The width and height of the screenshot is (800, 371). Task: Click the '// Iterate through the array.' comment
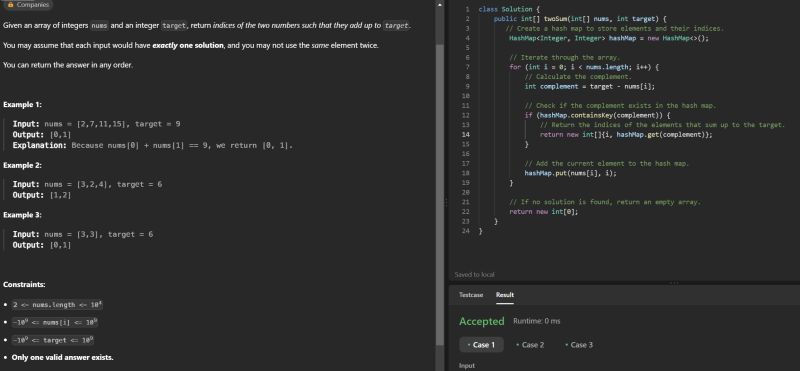[x=564, y=58]
